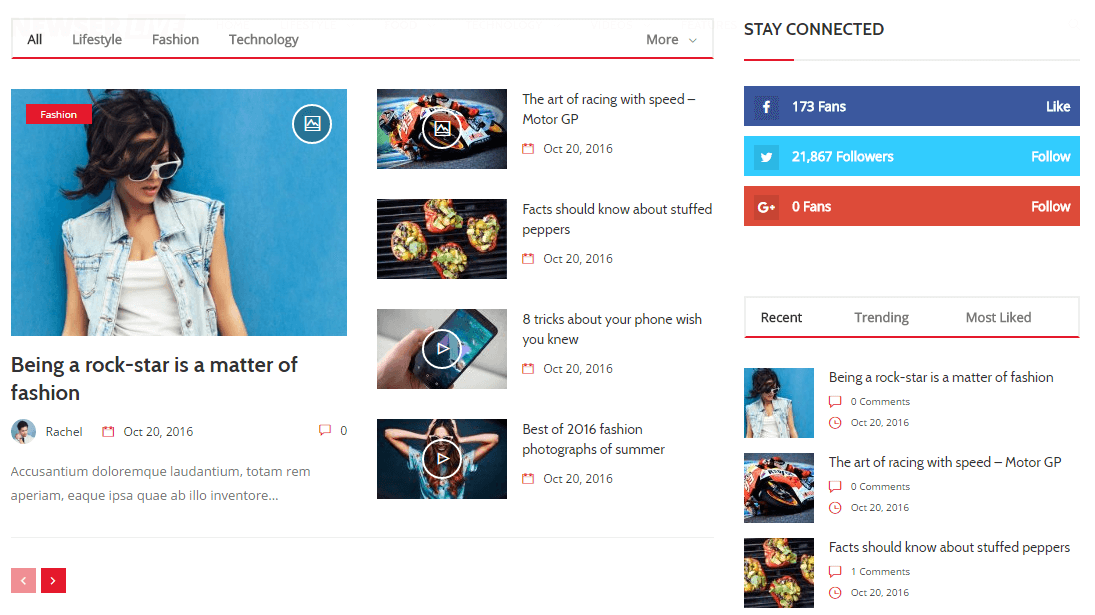This screenshot has width=1095, height=615.
Task: Click the play icon on the phone thumbnail
Action: [442, 348]
